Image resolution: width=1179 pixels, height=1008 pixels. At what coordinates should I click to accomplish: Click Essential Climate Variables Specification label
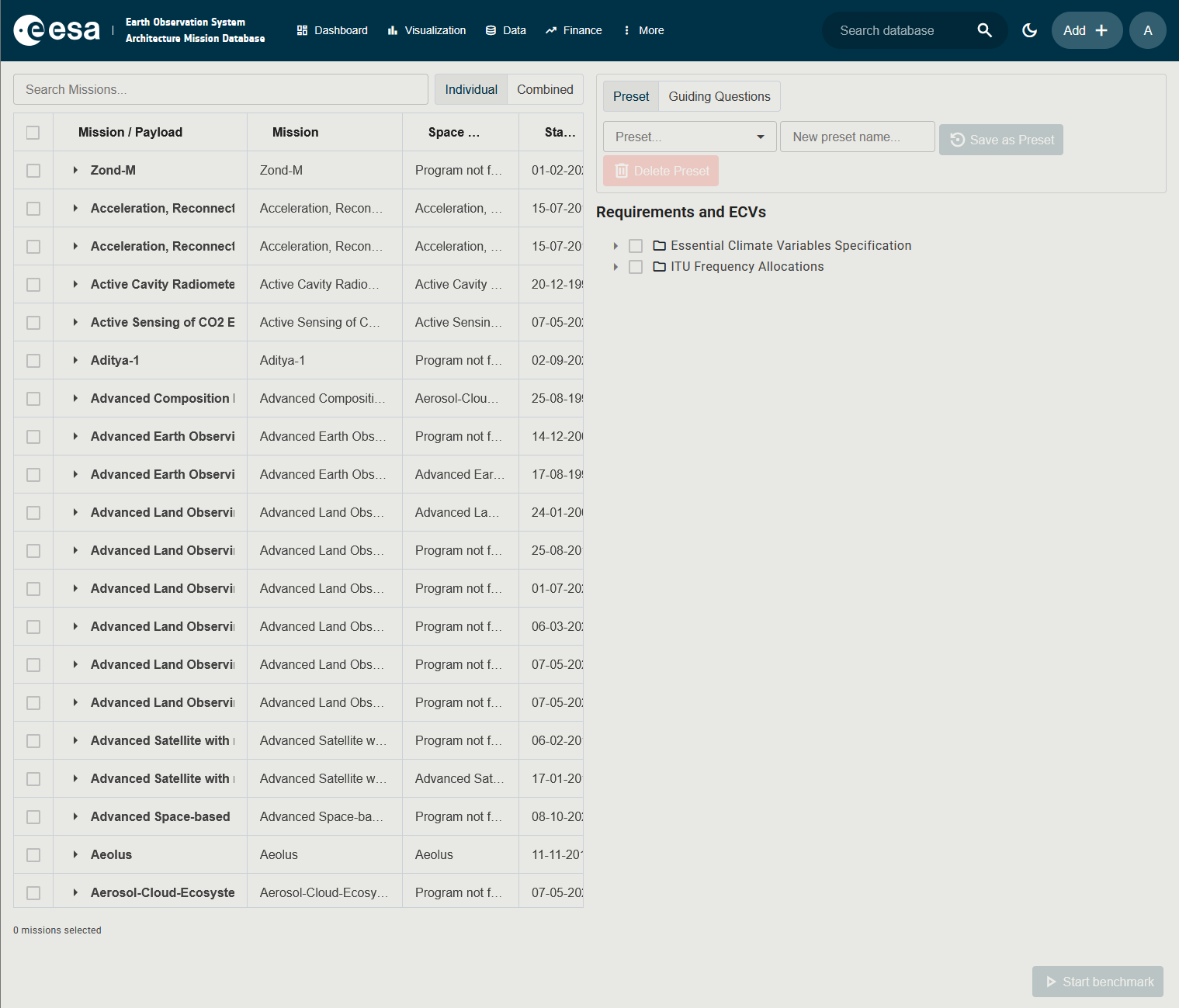(791, 245)
